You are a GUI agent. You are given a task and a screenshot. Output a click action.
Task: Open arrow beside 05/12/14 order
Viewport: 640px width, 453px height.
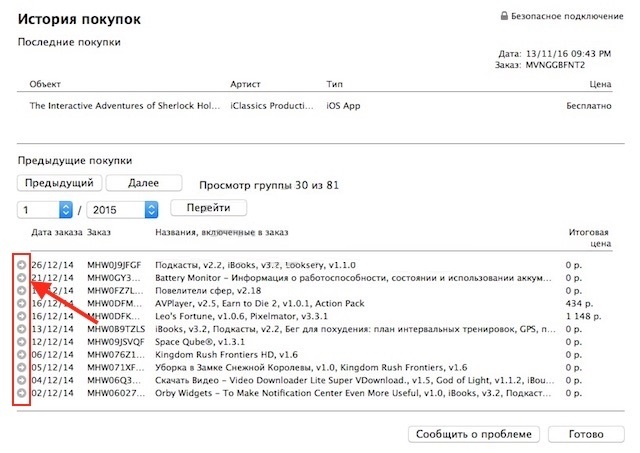click(21, 369)
